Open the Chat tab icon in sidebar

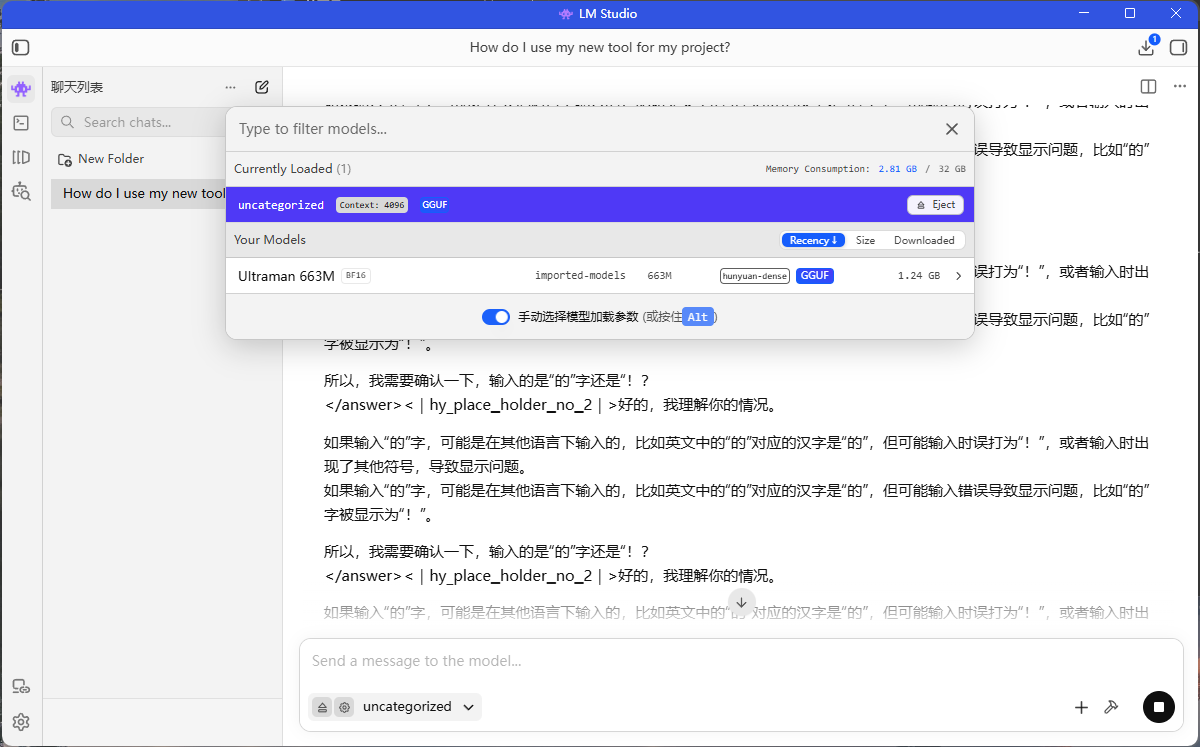click(21, 89)
